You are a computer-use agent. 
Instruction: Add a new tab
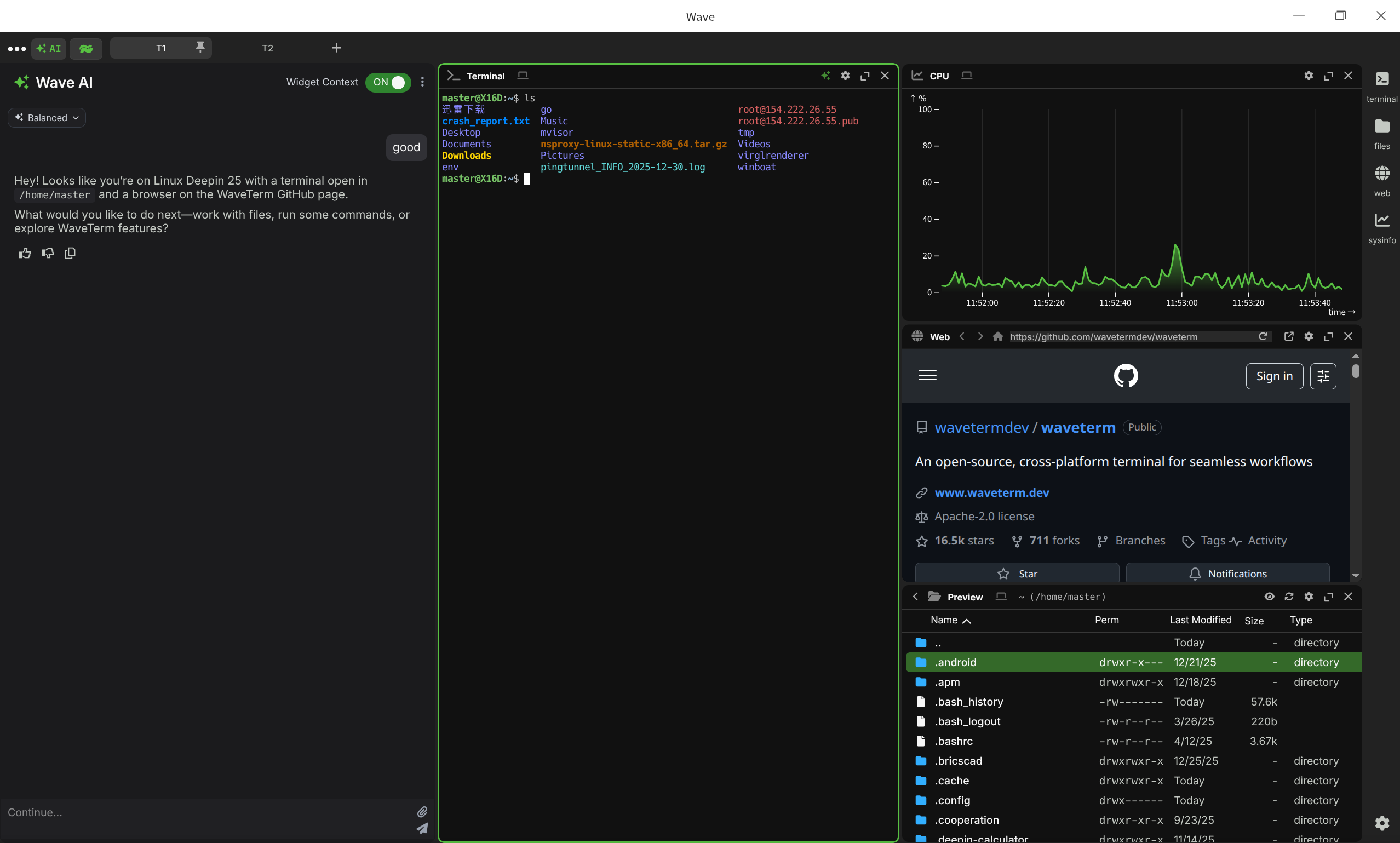[x=336, y=48]
